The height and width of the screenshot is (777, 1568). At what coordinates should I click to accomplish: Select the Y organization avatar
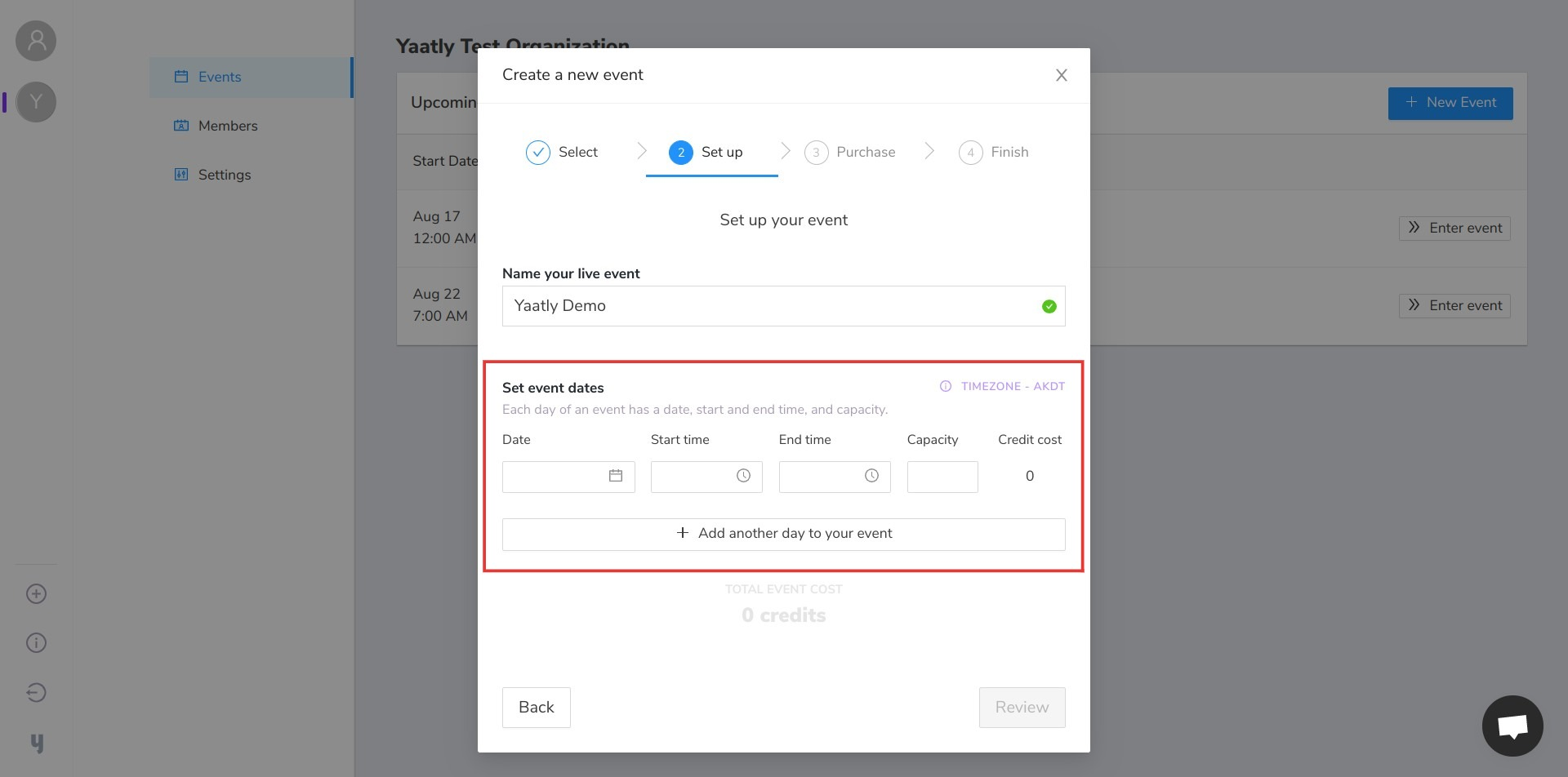36,102
